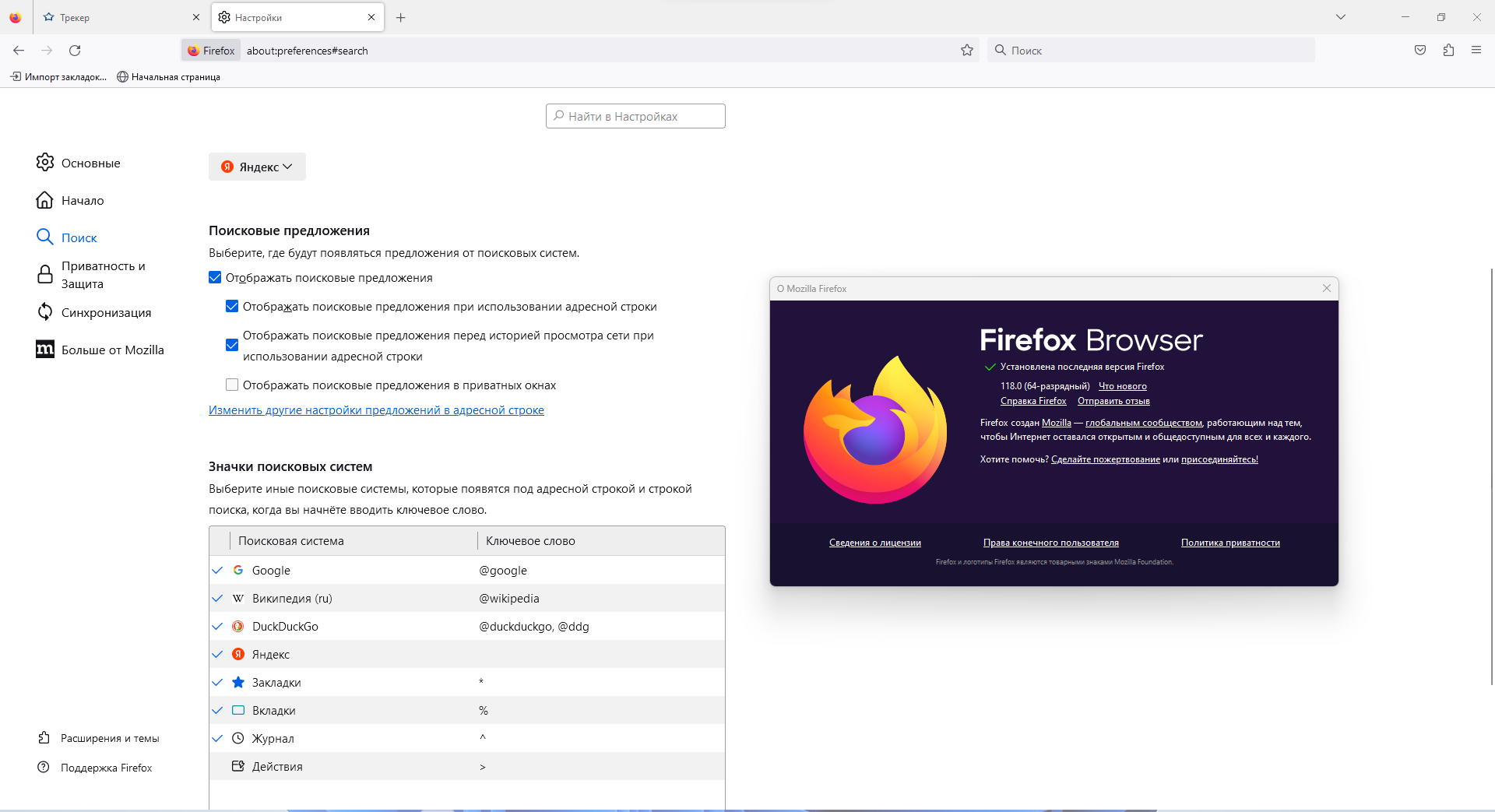Image resolution: width=1495 pixels, height=812 pixels.
Task: Enable search suggestions in private windows
Action: point(232,385)
